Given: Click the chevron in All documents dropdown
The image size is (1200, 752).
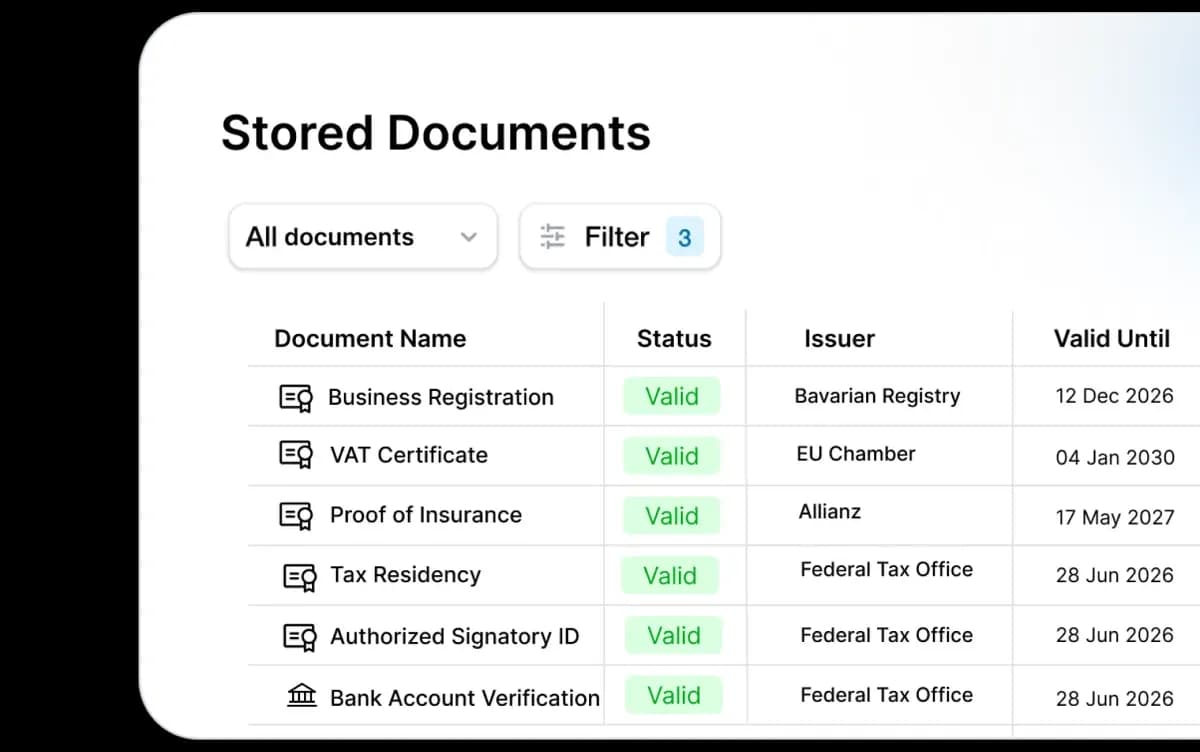Looking at the screenshot, I should click(468, 238).
